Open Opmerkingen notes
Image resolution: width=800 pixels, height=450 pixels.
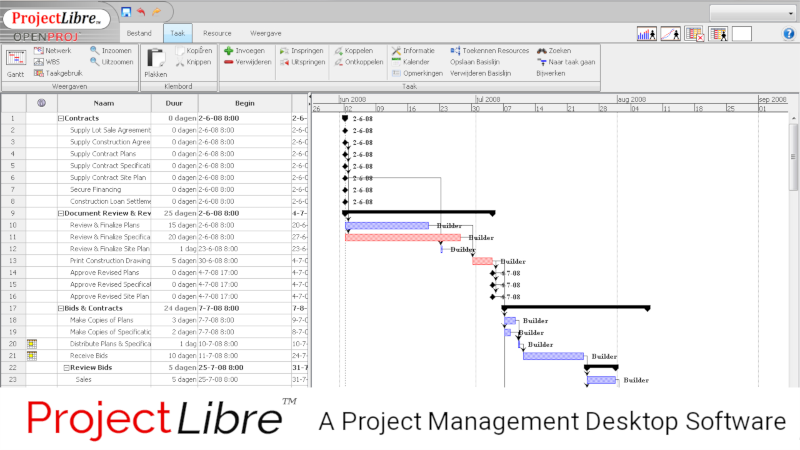tap(417, 73)
